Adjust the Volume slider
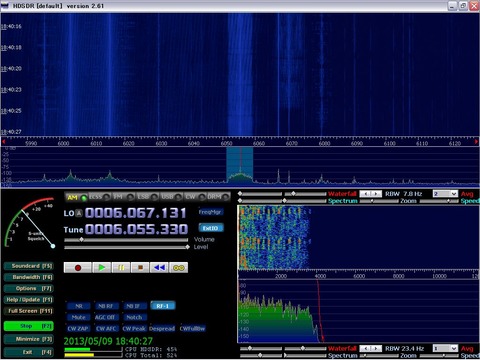This screenshot has width=480, height=360. point(126,240)
